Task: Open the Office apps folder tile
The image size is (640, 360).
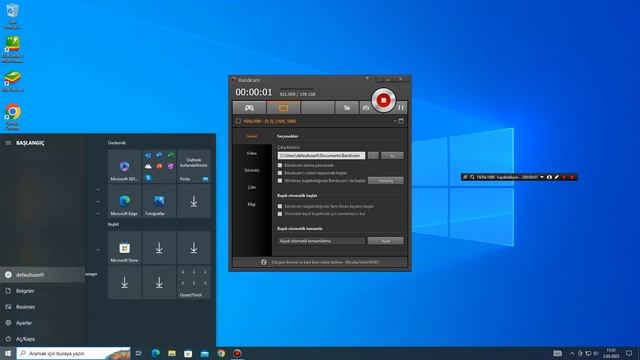Action: point(159,166)
